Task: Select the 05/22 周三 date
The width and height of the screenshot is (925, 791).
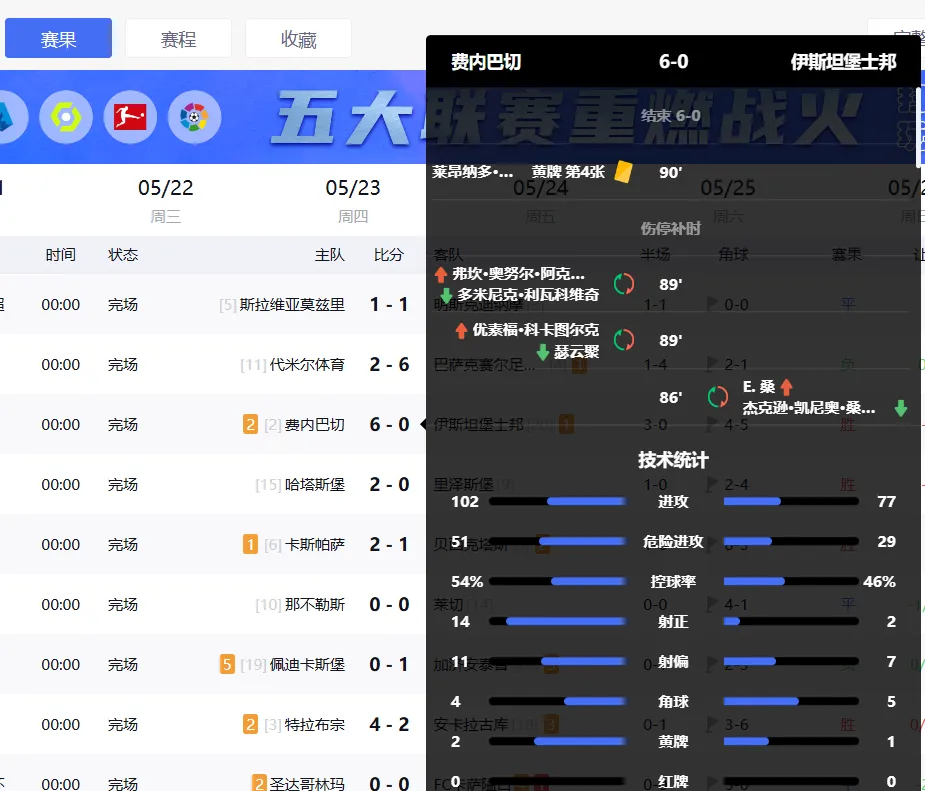Action: click(166, 201)
